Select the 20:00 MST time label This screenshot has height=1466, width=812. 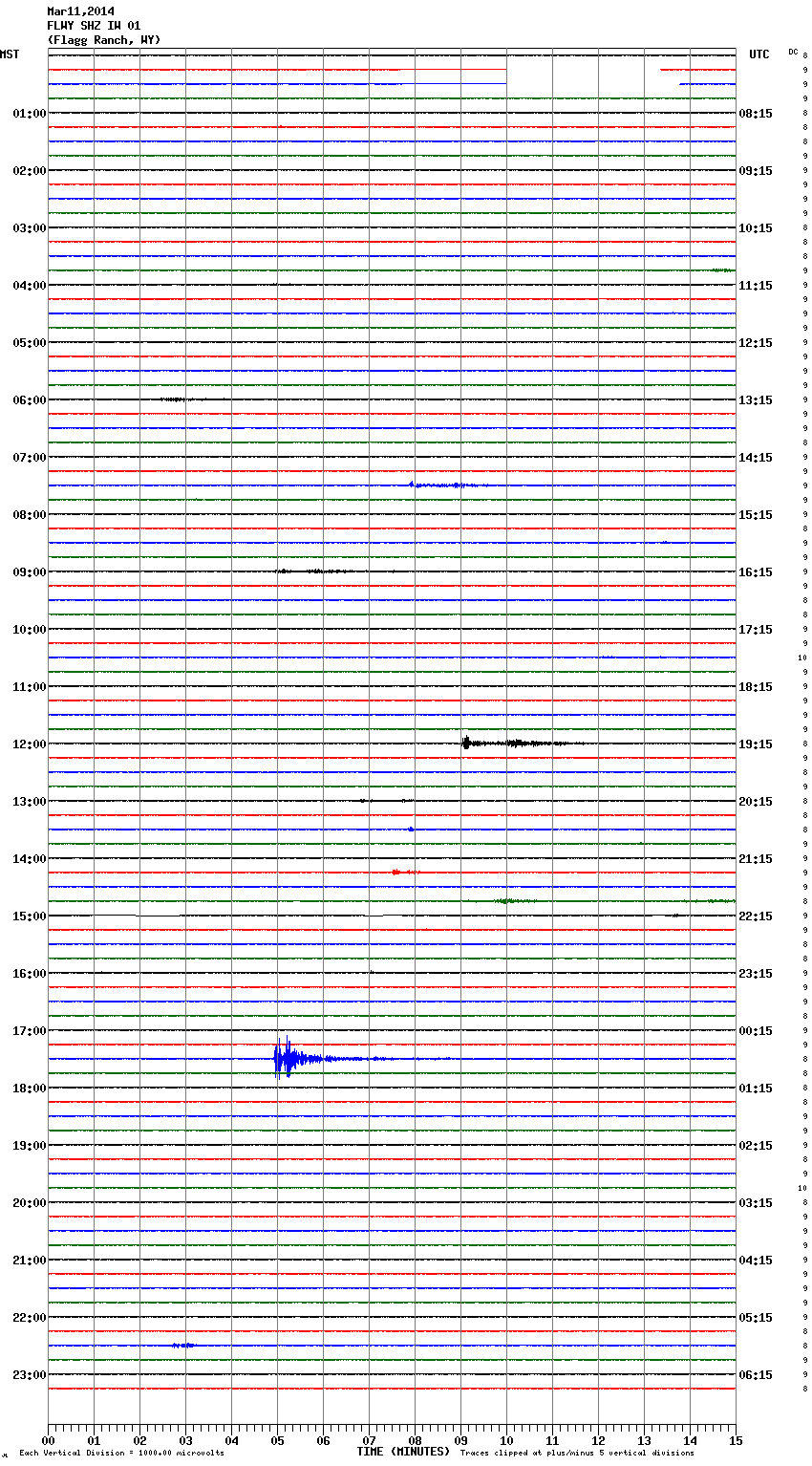pyautogui.click(x=30, y=1203)
